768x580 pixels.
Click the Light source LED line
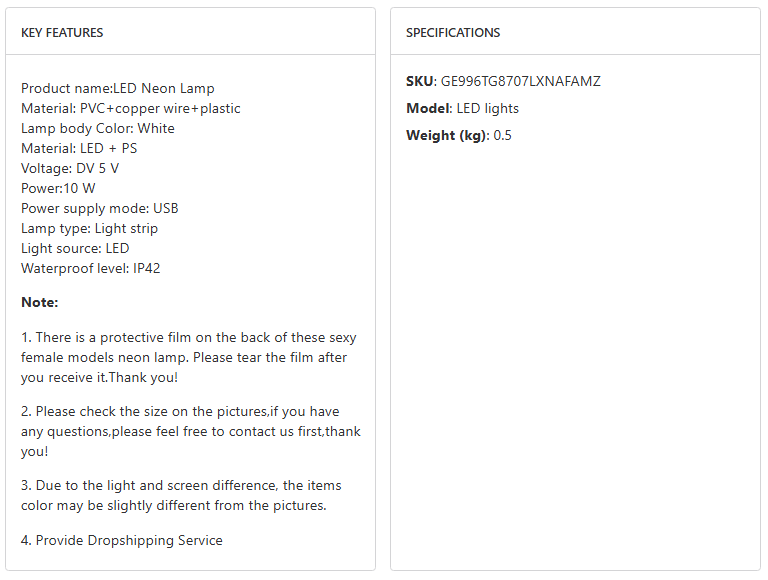tap(75, 248)
